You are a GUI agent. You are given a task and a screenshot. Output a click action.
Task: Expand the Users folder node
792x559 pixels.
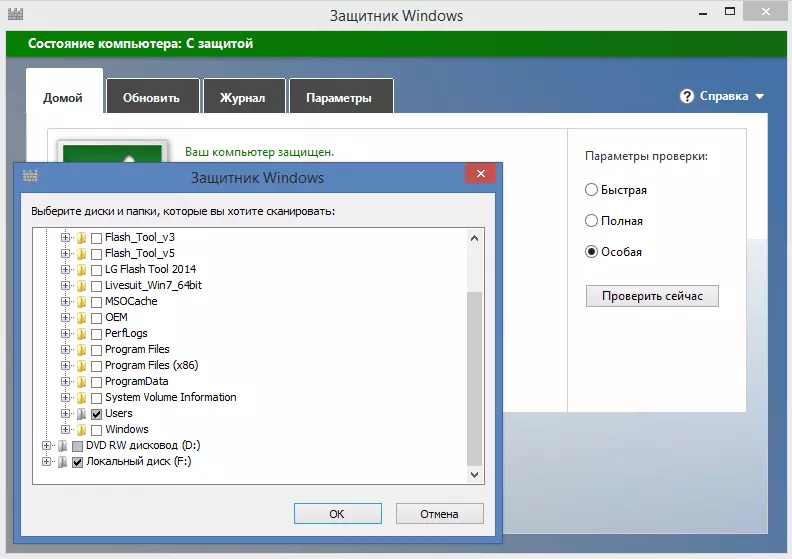coord(65,414)
